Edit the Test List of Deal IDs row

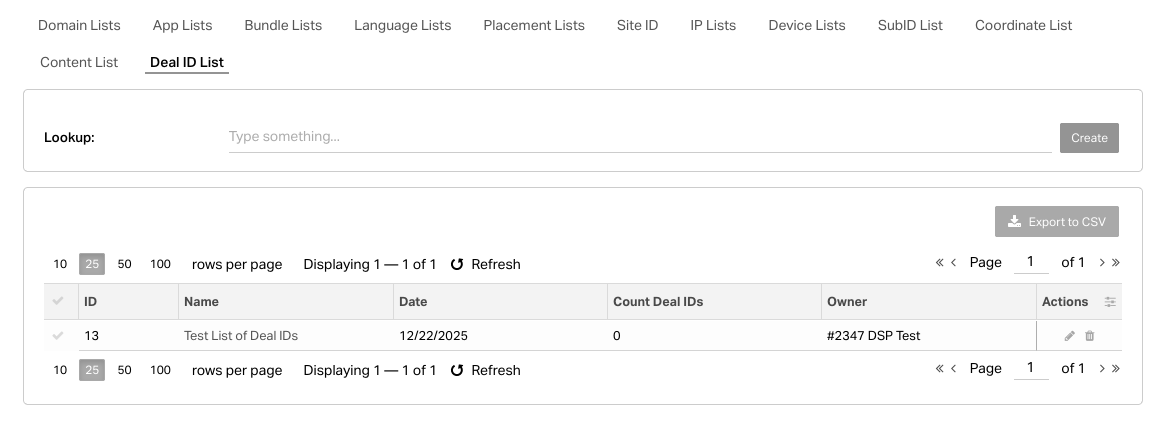pyautogui.click(x=1069, y=336)
